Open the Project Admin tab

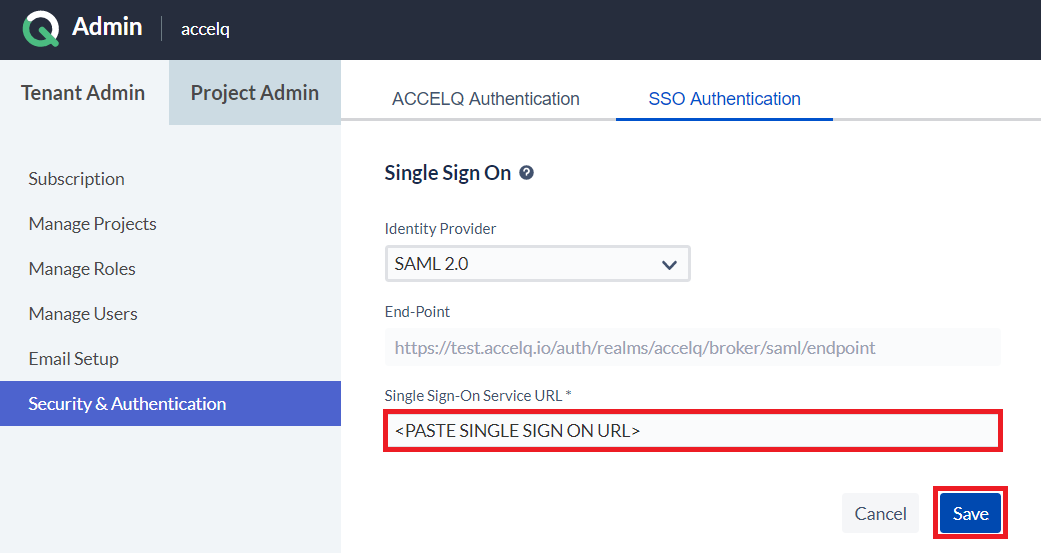click(255, 92)
